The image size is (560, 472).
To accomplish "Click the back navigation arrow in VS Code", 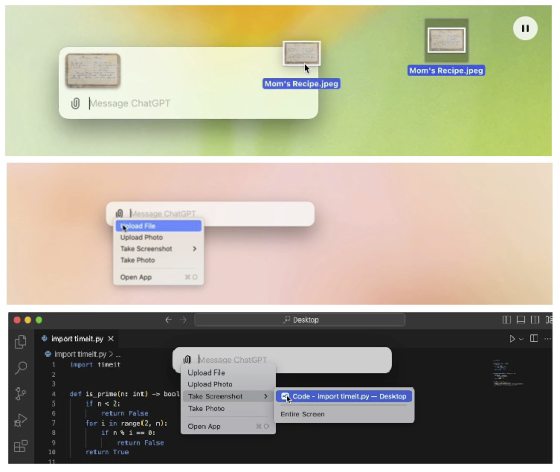I will point(169,320).
